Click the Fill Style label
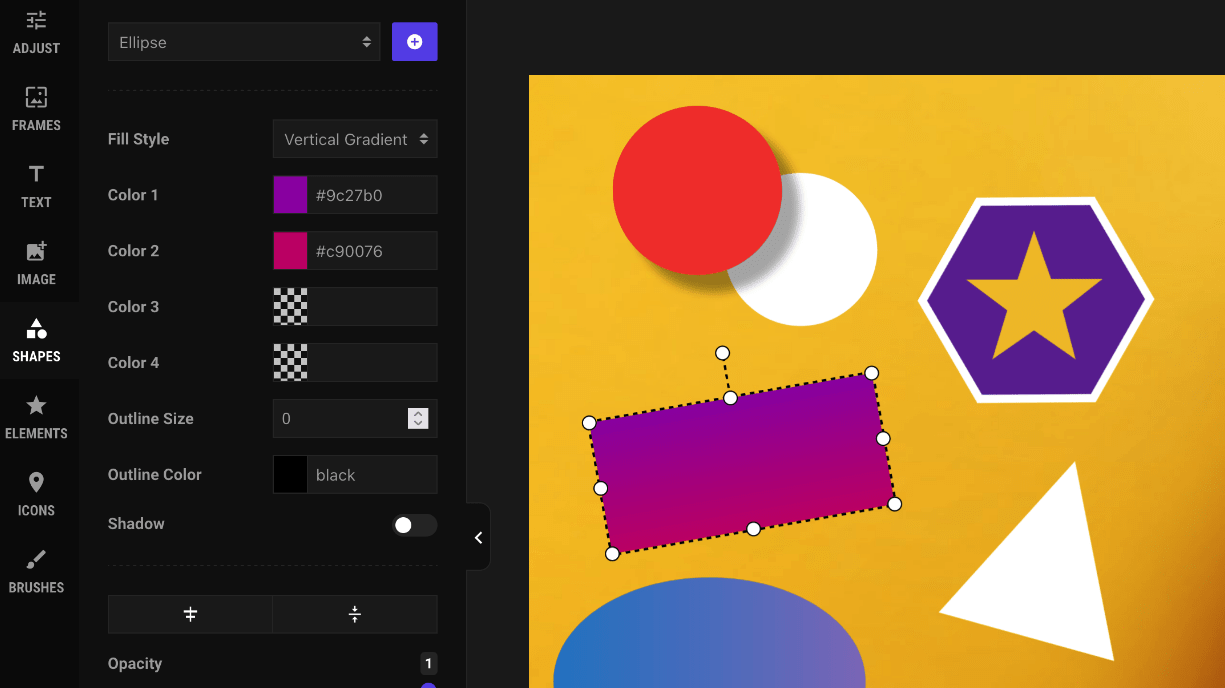1225x688 pixels. (138, 139)
